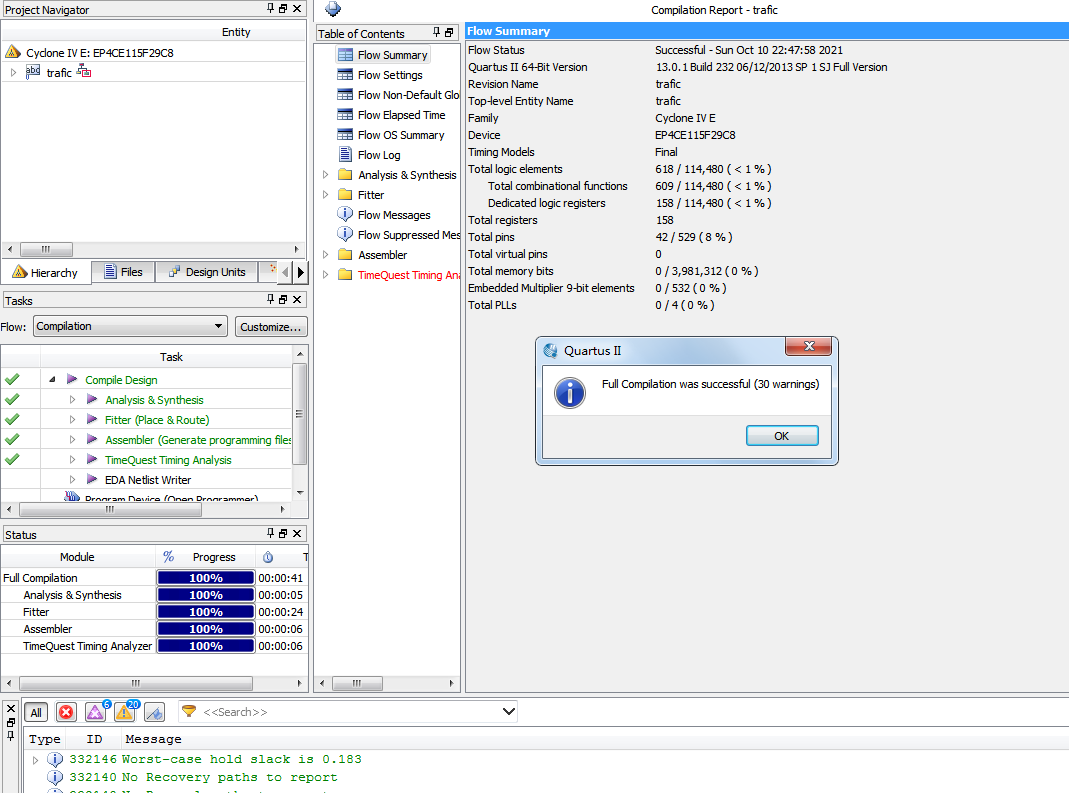The width and height of the screenshot is (1069, 793).
Task: Click the Flow Summary table icon
Action: pyautogui.click(x=346, y=55)
